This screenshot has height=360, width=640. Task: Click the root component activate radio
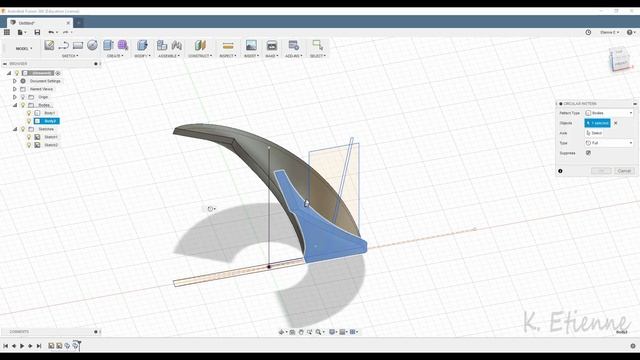tap(58, 73)
